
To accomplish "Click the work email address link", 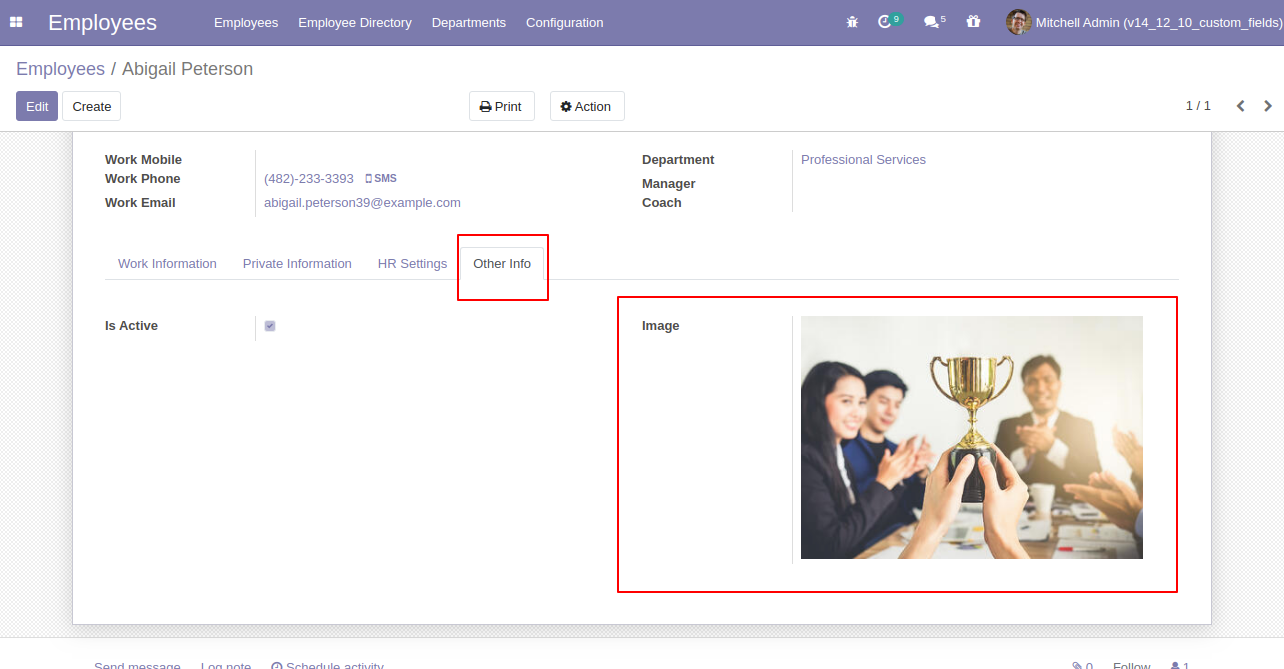I will click(x=362, y=202).
